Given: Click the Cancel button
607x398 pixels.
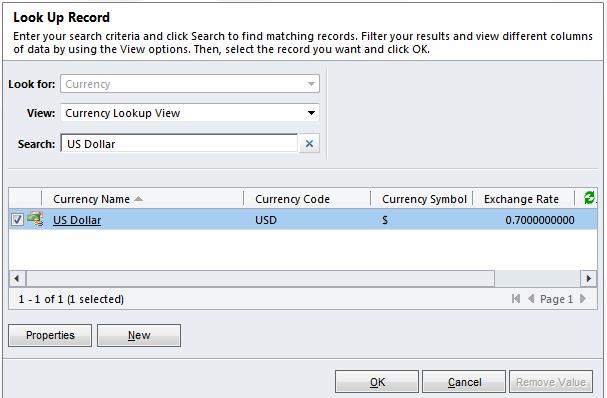Looking at the screenshot, I should [464, 382].
